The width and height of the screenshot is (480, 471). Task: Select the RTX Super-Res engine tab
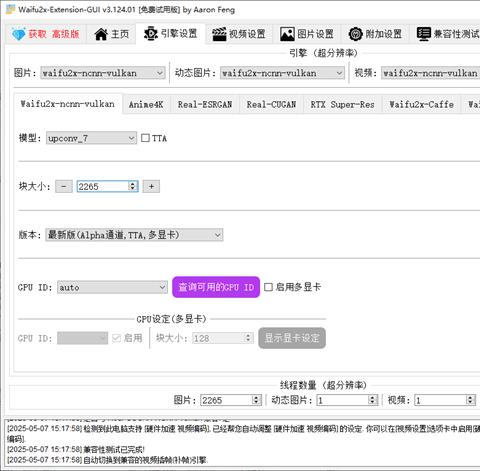click(342, 105)
